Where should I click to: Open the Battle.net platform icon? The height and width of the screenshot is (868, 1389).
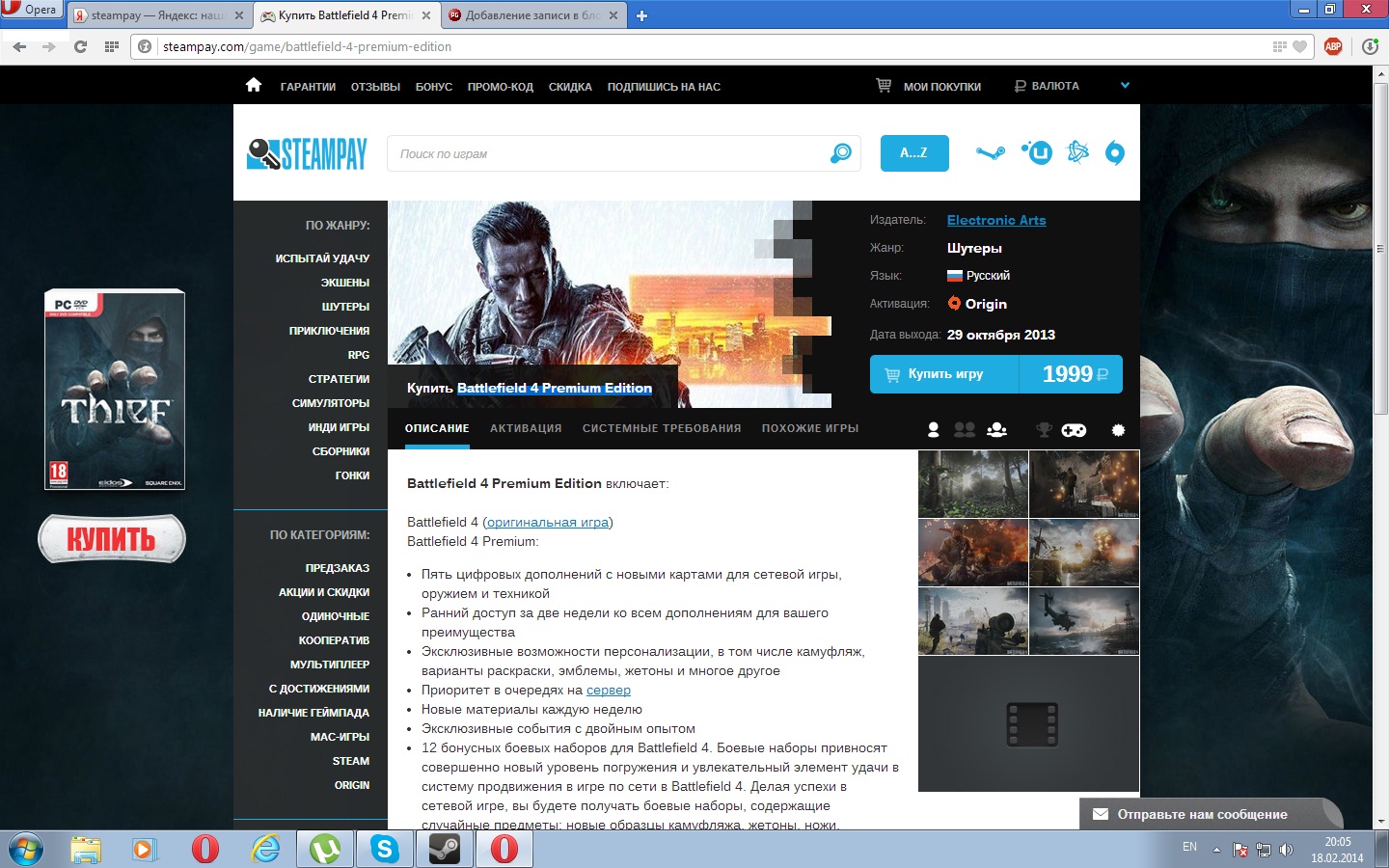pos(1077,152)
